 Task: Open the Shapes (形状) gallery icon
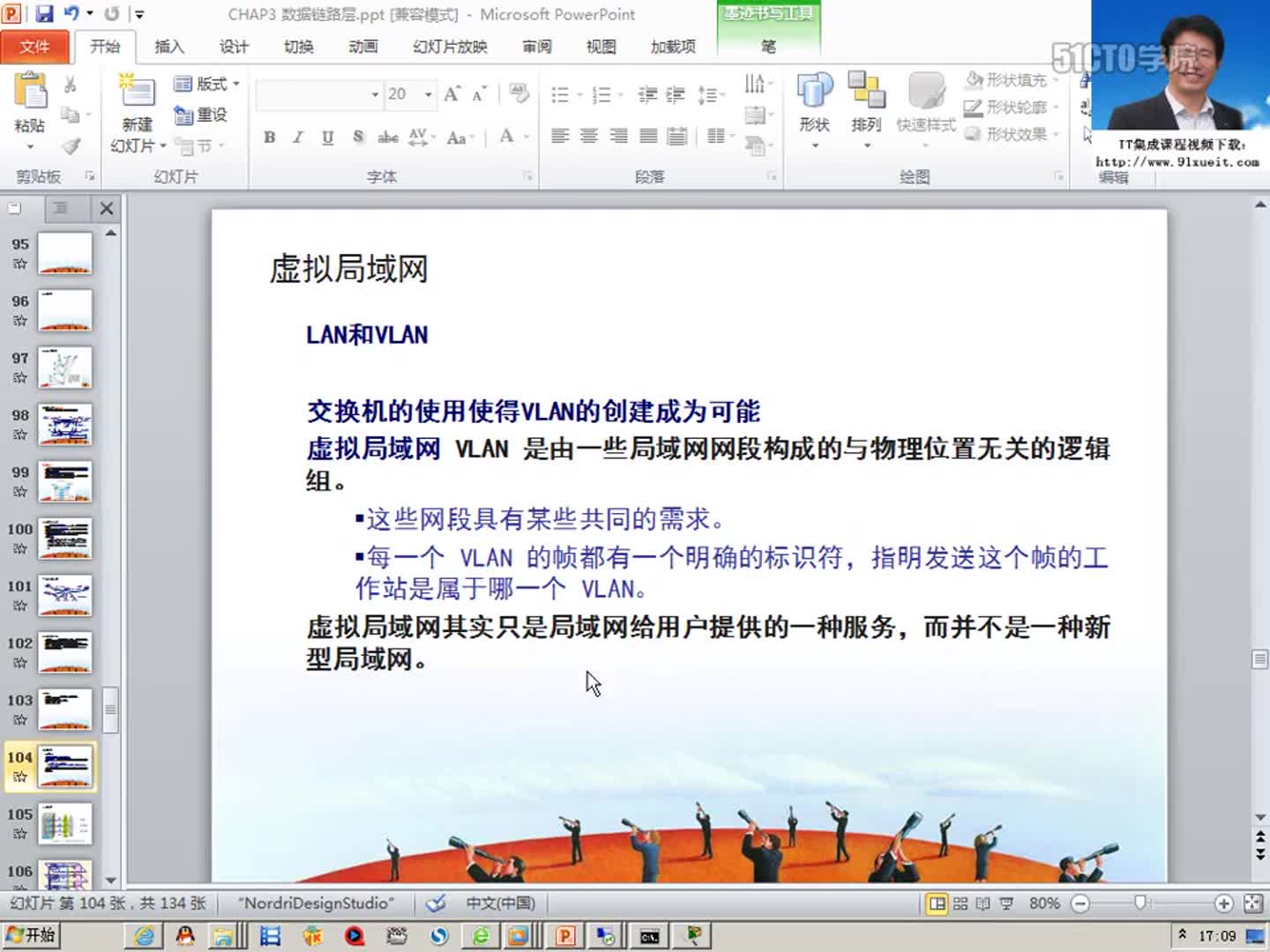tap(815, 91)
